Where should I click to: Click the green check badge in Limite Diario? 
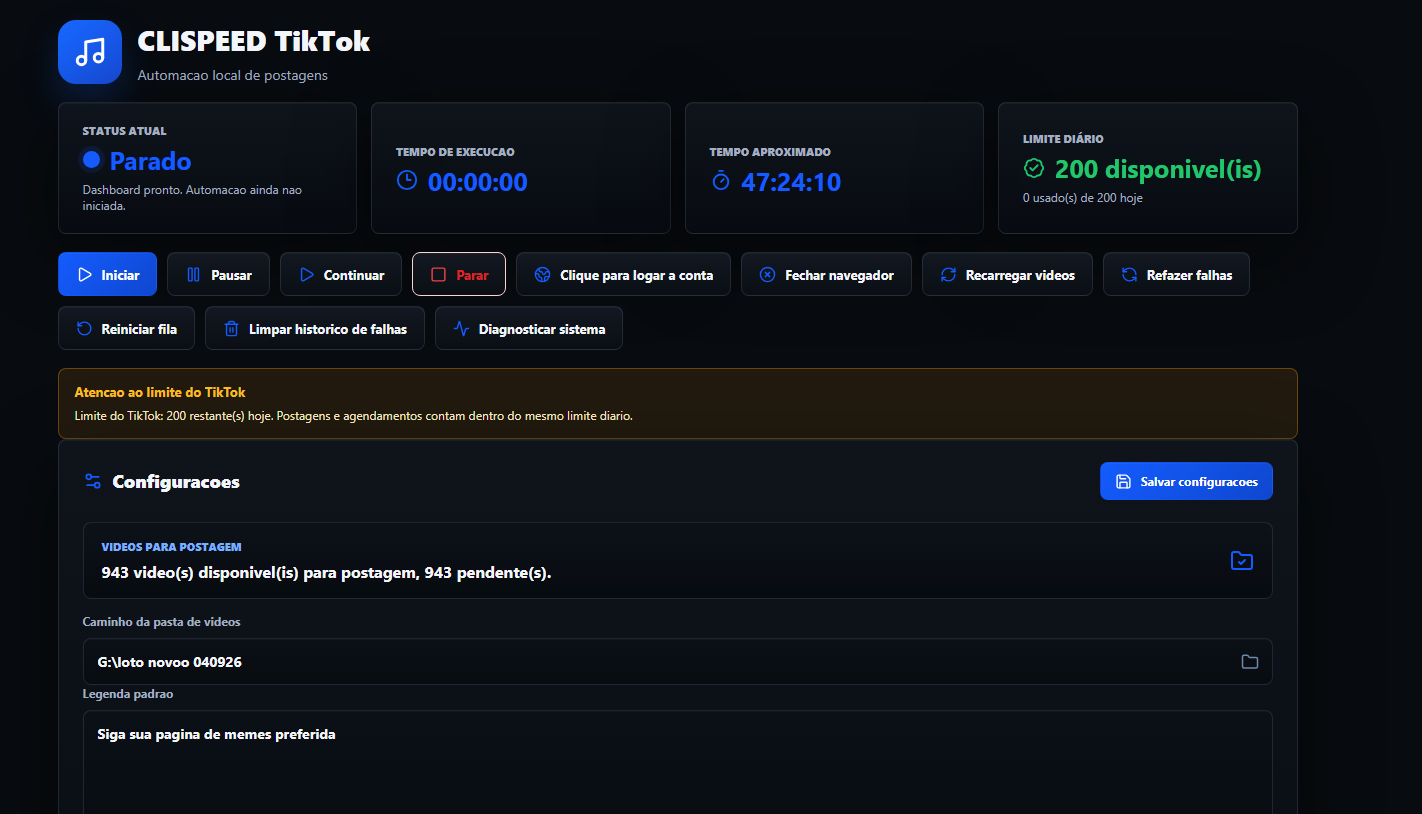pos(1033,168)
